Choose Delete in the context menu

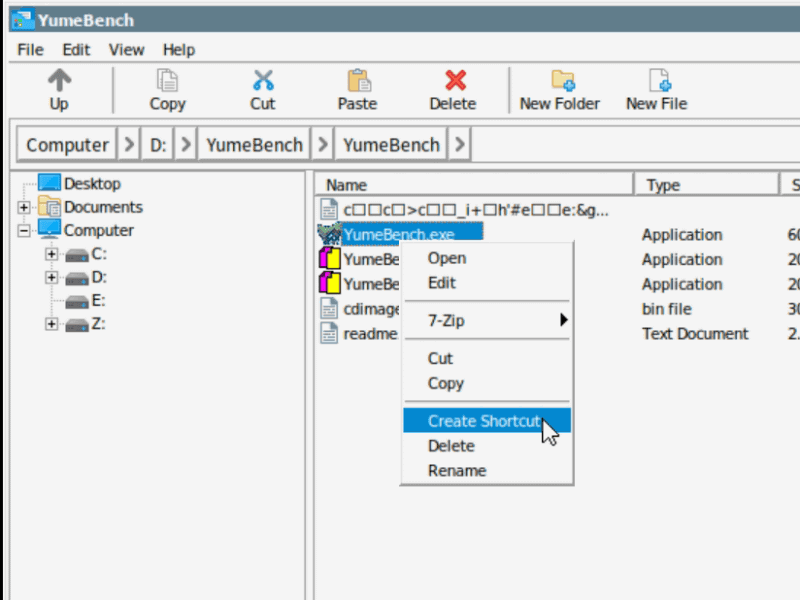pos(487,446)
